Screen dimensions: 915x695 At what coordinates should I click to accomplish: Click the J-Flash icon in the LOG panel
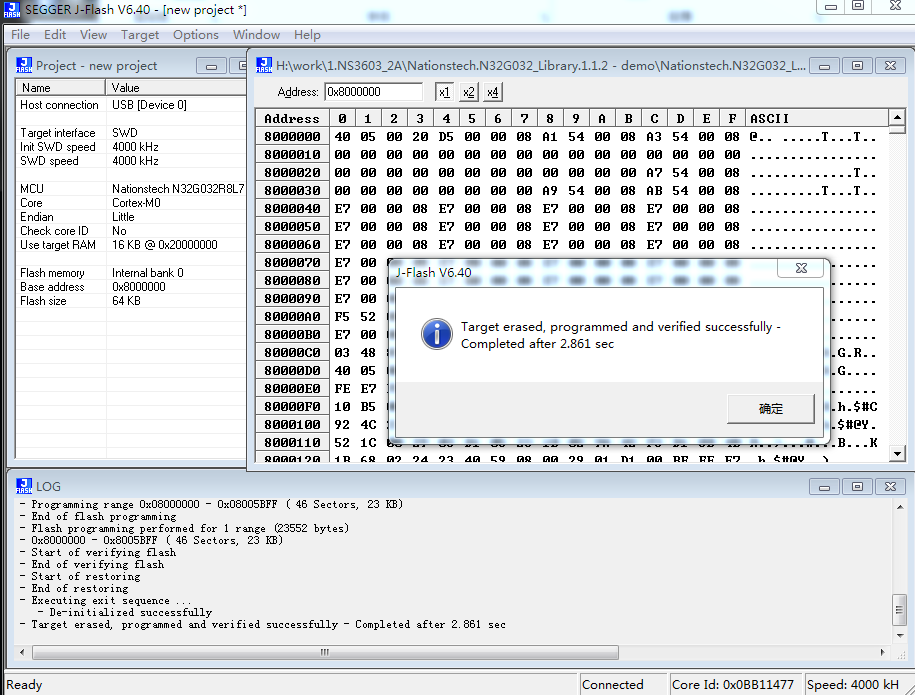tap(24, 486)
